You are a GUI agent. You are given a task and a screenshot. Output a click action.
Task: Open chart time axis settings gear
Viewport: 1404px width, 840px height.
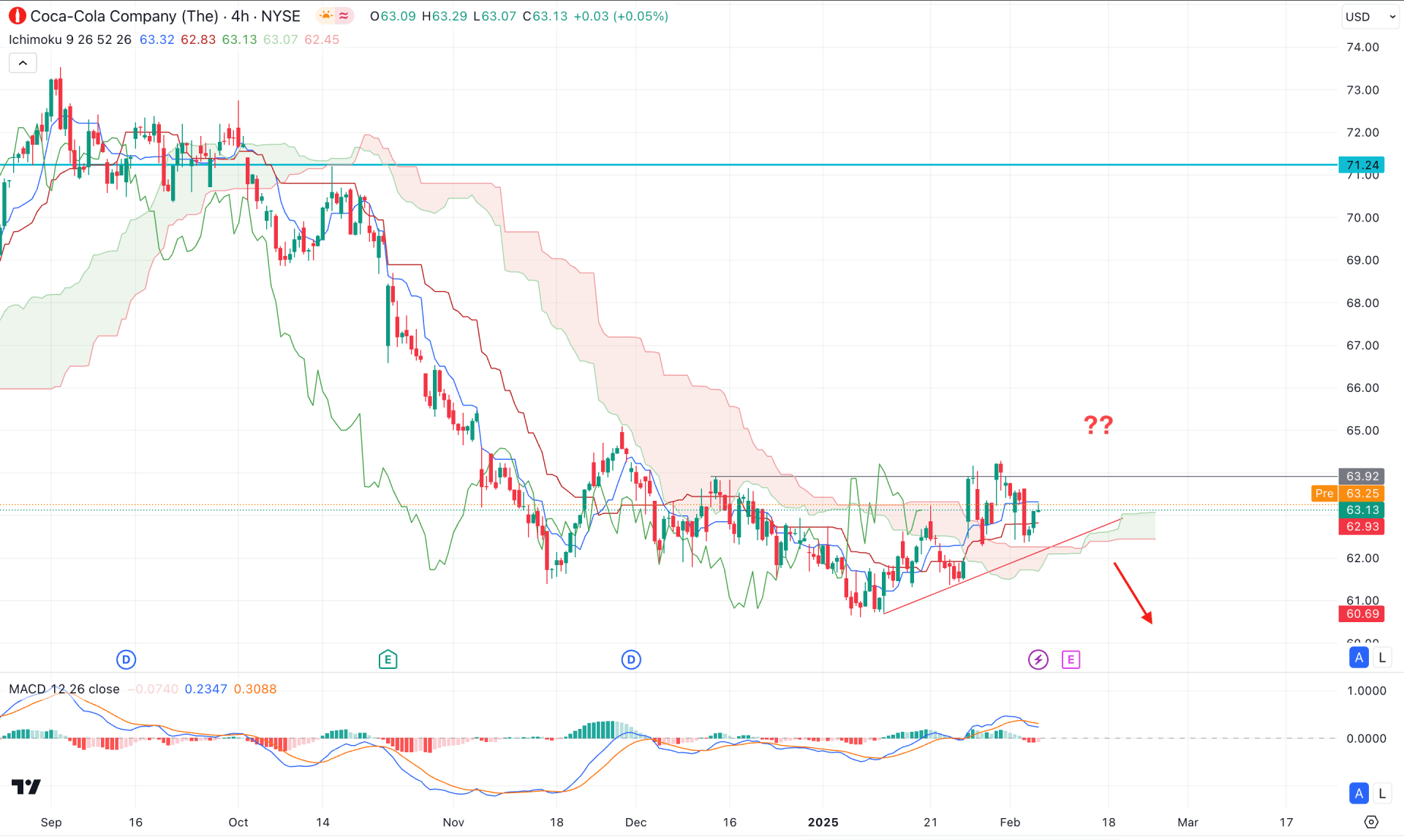(1371, 822)
